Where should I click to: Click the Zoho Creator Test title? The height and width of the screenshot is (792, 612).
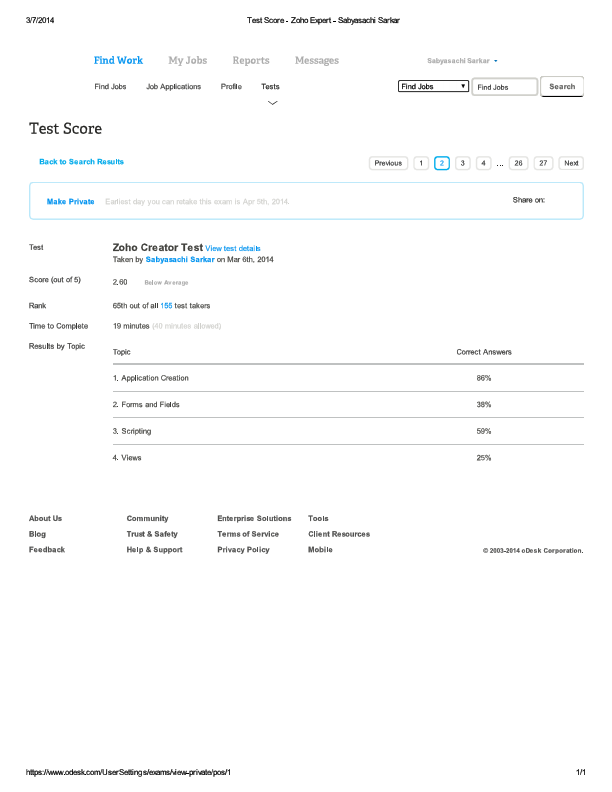[158, 248]
